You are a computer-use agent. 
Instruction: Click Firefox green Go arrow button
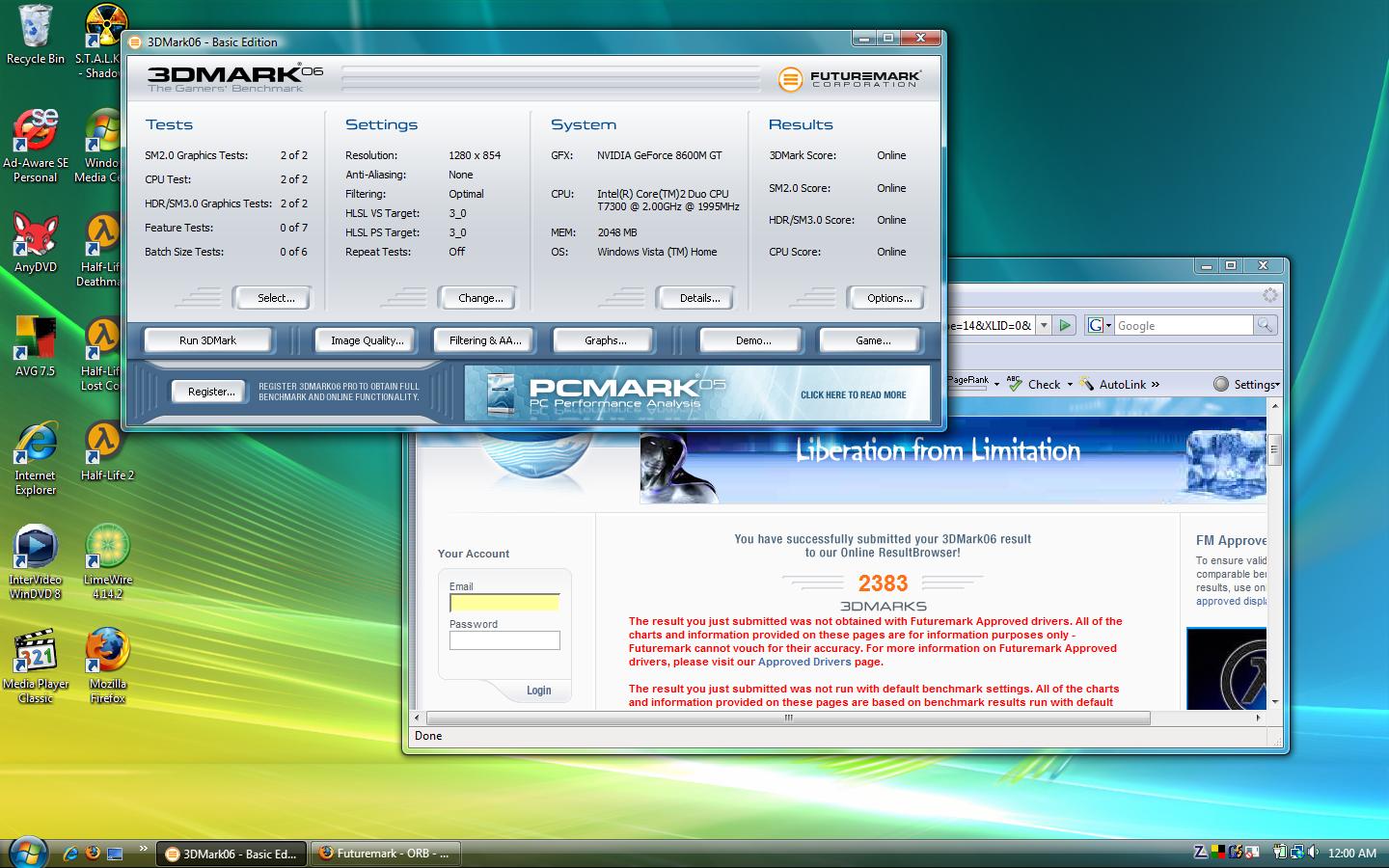click(1065, 326)
